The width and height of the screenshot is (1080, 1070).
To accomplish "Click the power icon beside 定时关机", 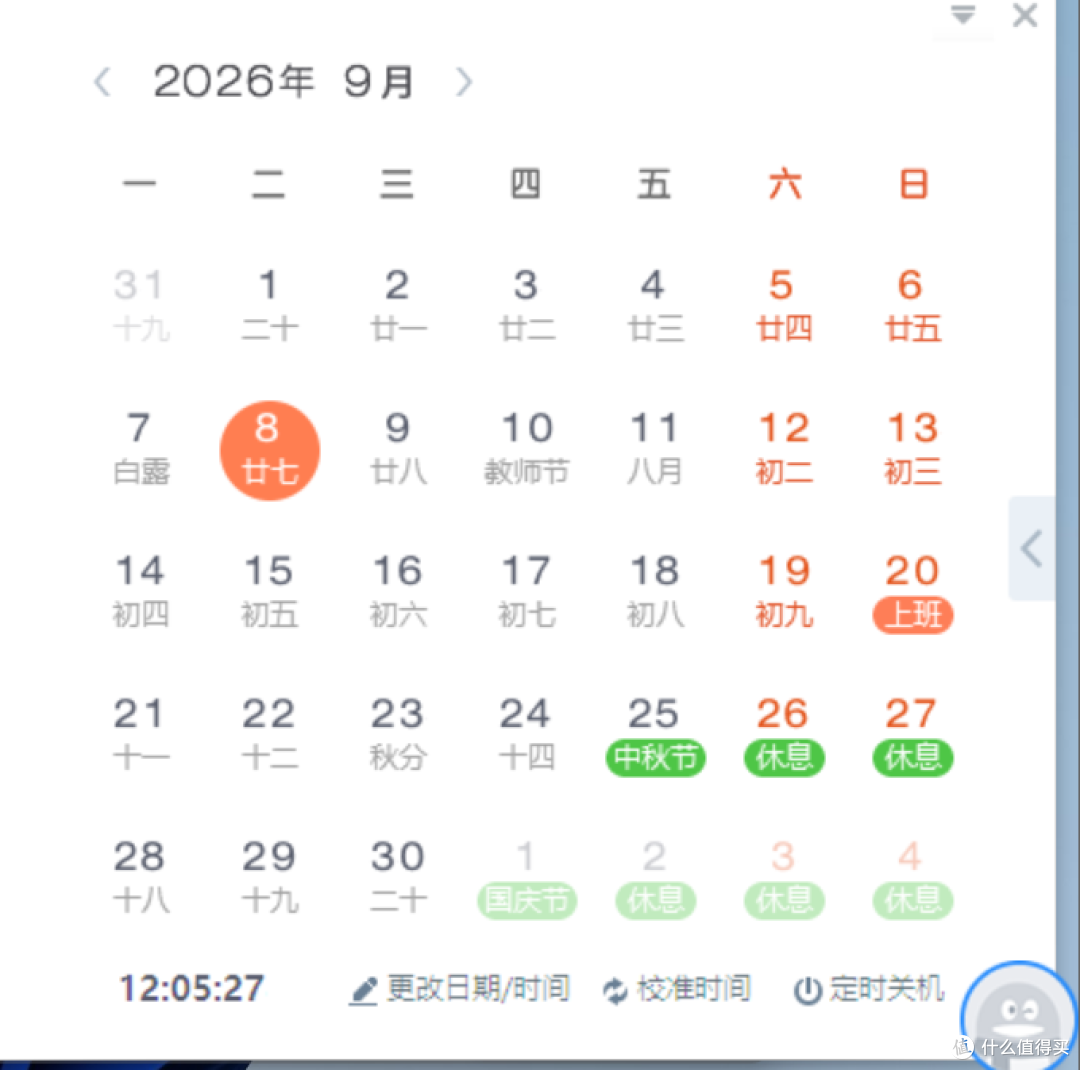I will click(x=807, y=991).
